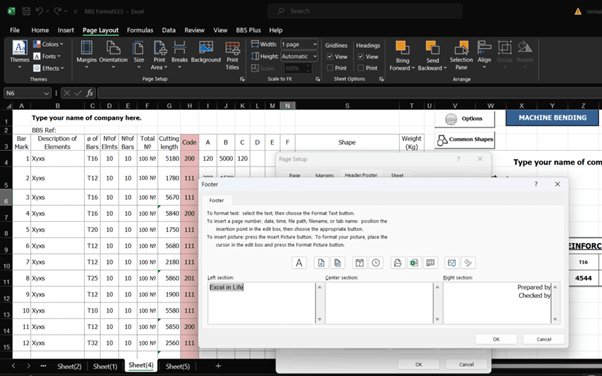Click the Print Area button
The height and width of the screenshot is (376, 602).
[159, 55]
